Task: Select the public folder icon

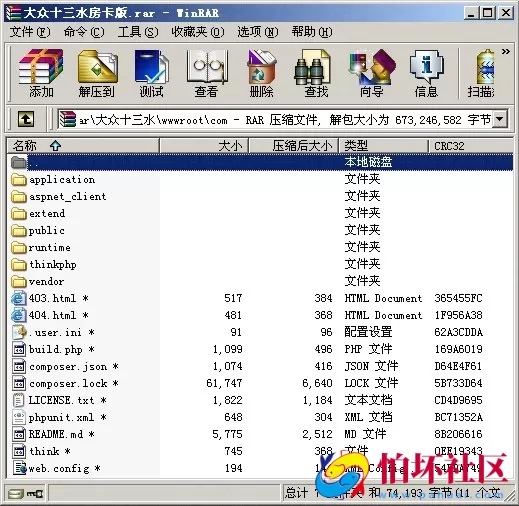Action: pyautogui.click(x=19, y=231)
